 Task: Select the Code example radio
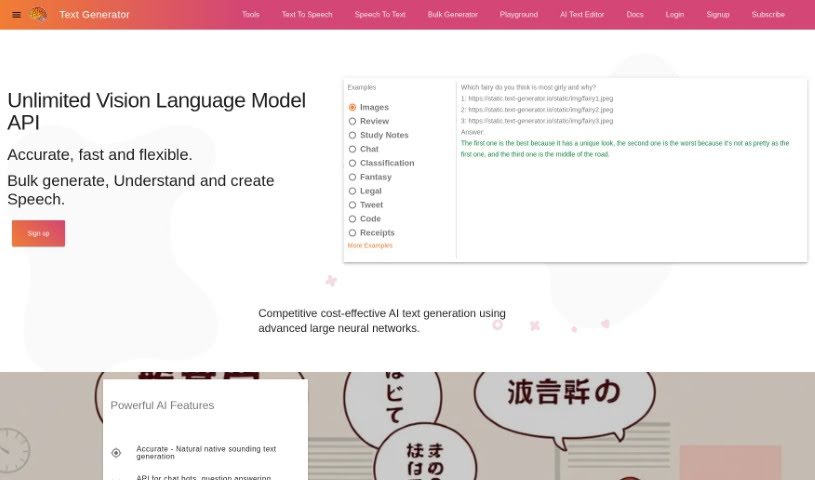click(352, 219)
